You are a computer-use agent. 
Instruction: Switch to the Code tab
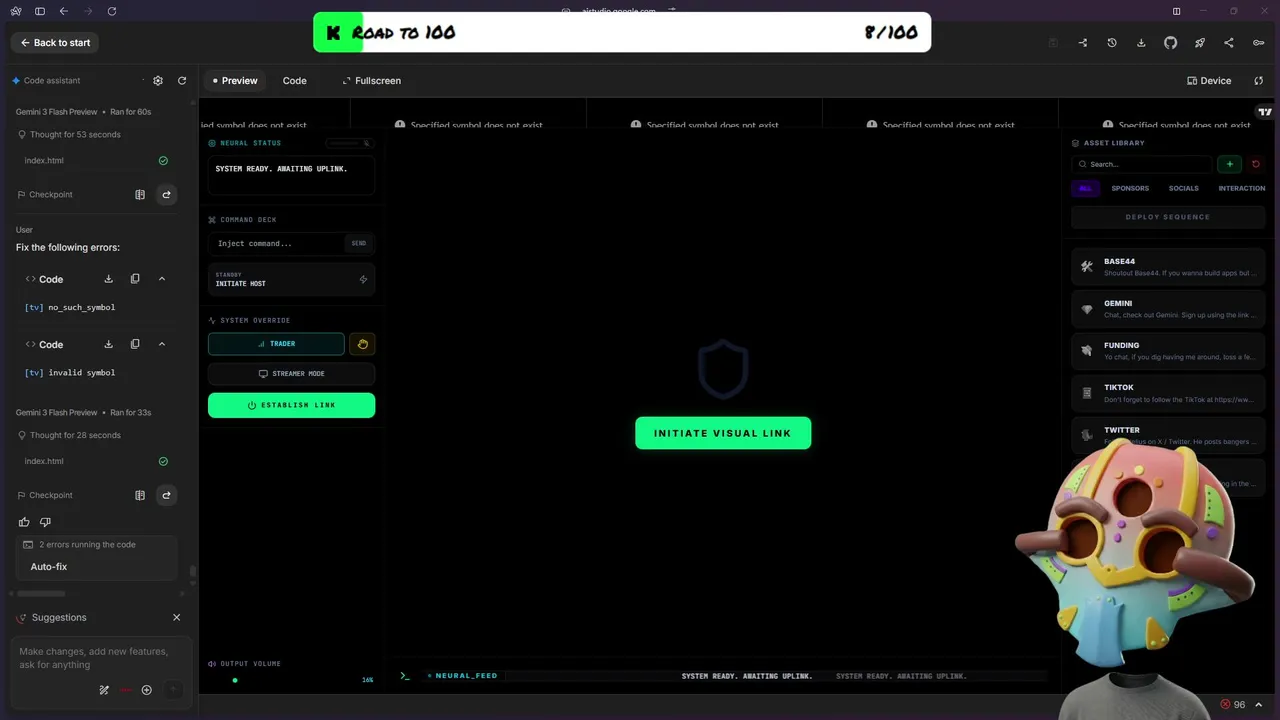pyautogui.click(x=294, y=80)
